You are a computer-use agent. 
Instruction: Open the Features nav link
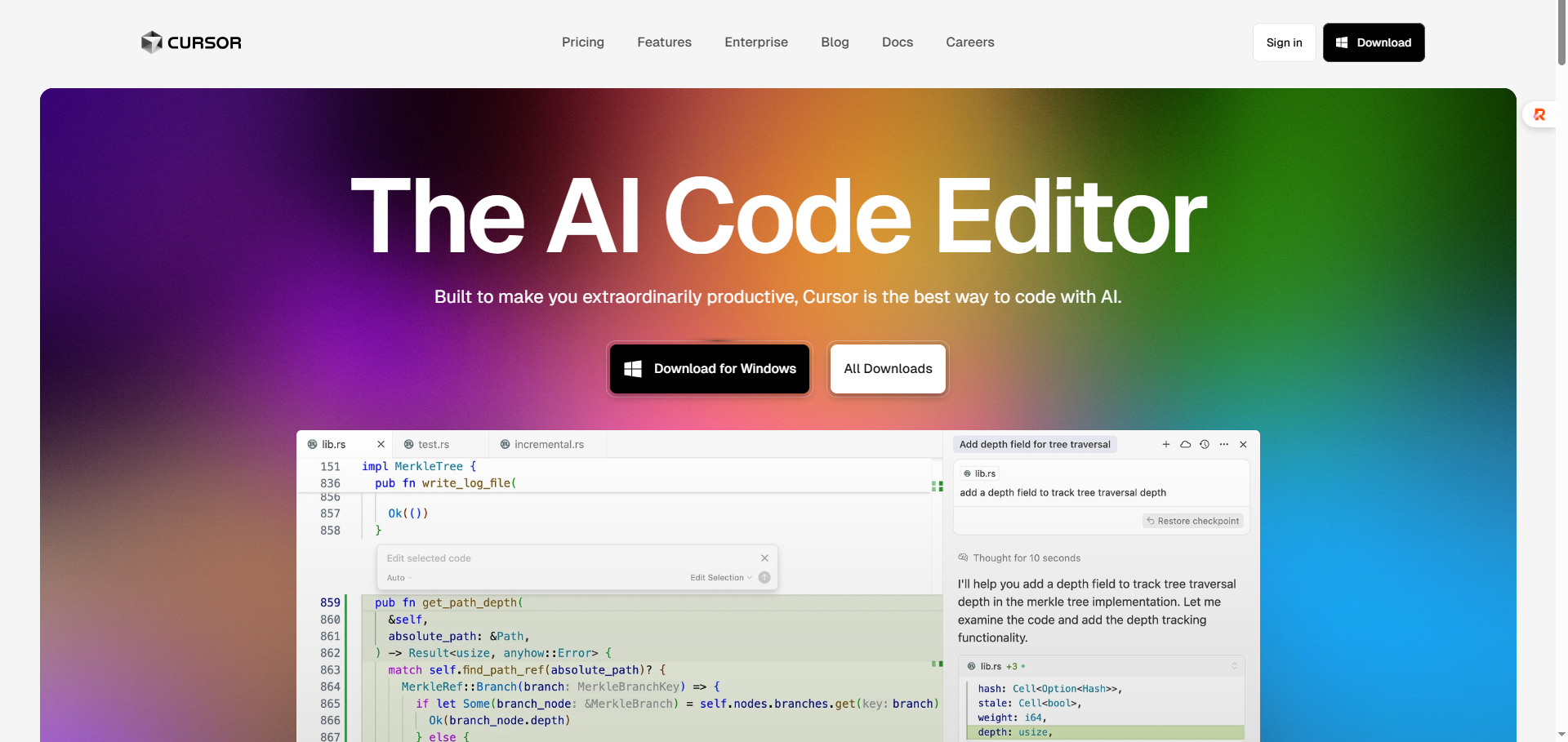(x=664, y=42)
